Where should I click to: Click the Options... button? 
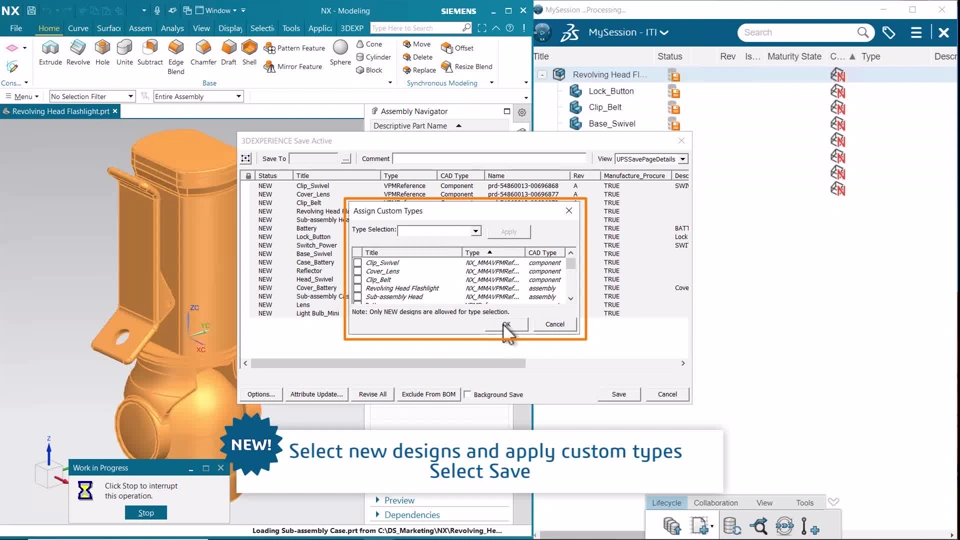261,394
